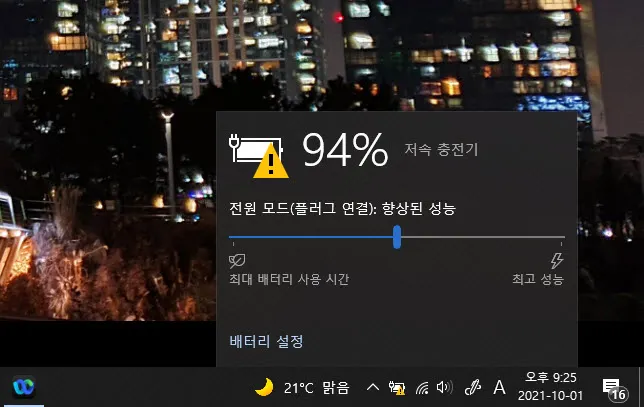
Task: Open the 배터리 설정 link
Action: click(266, 341)
